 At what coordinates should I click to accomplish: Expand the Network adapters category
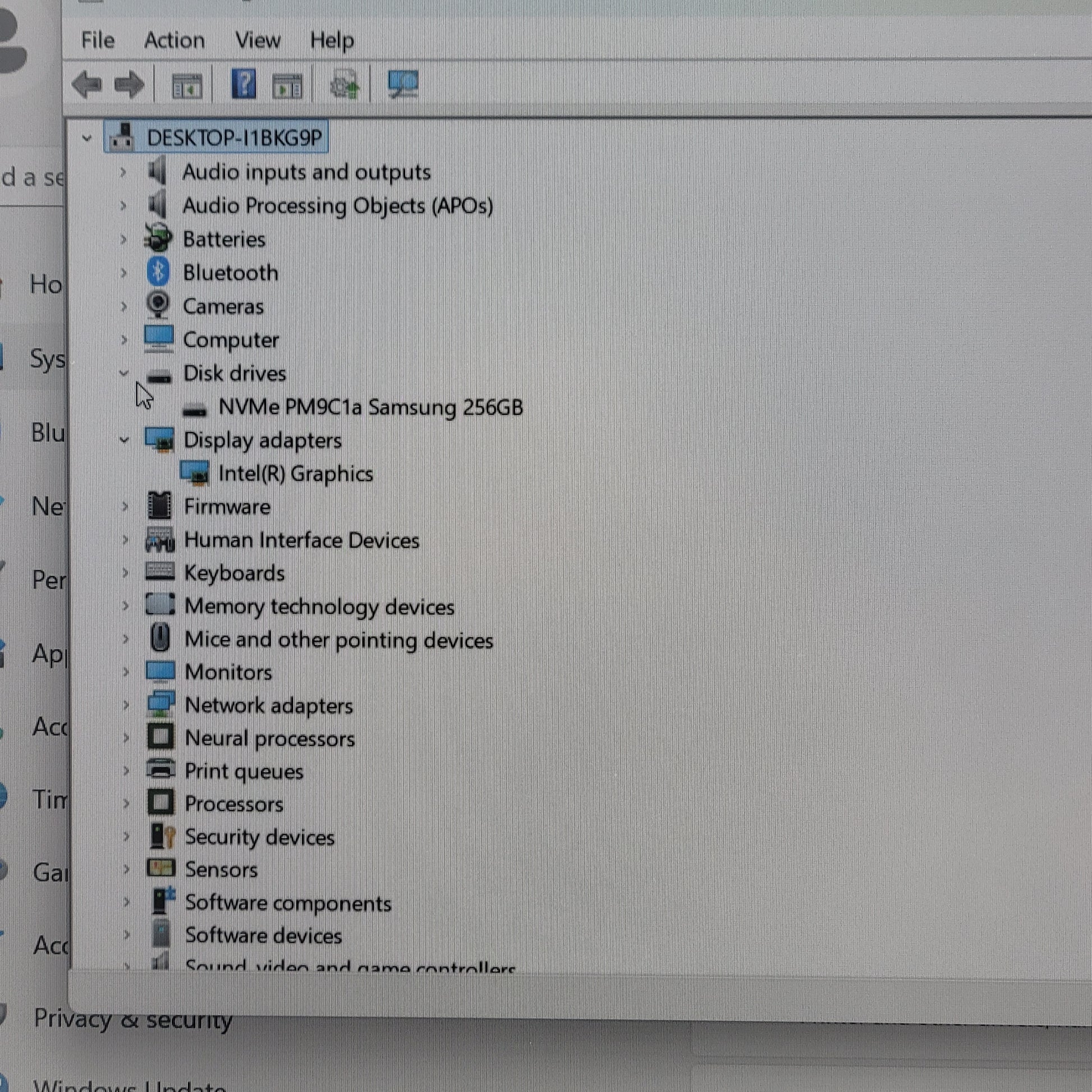(126, 705)
